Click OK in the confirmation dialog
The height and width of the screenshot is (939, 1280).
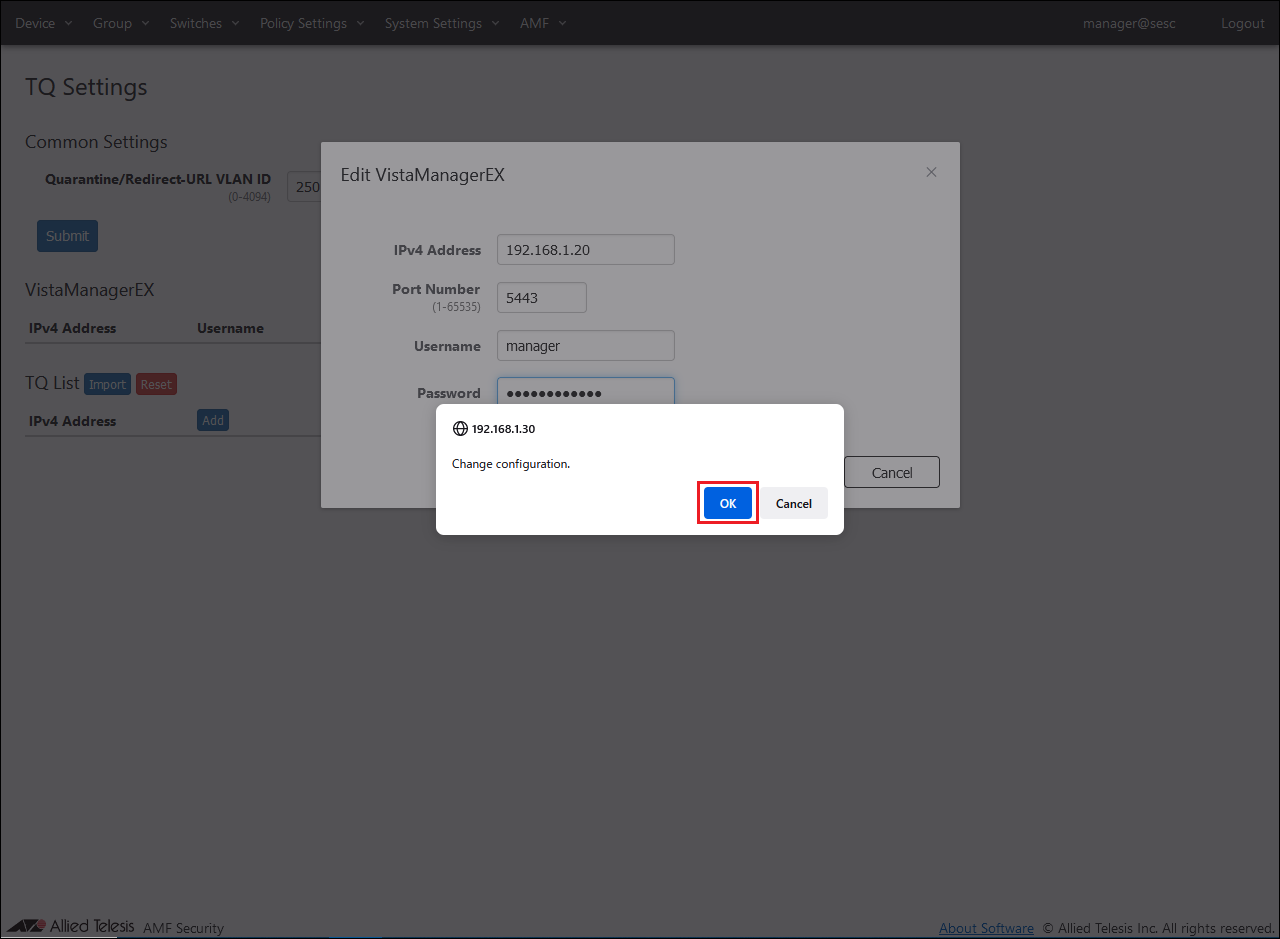pyautogui.click(x=727, y=503)
